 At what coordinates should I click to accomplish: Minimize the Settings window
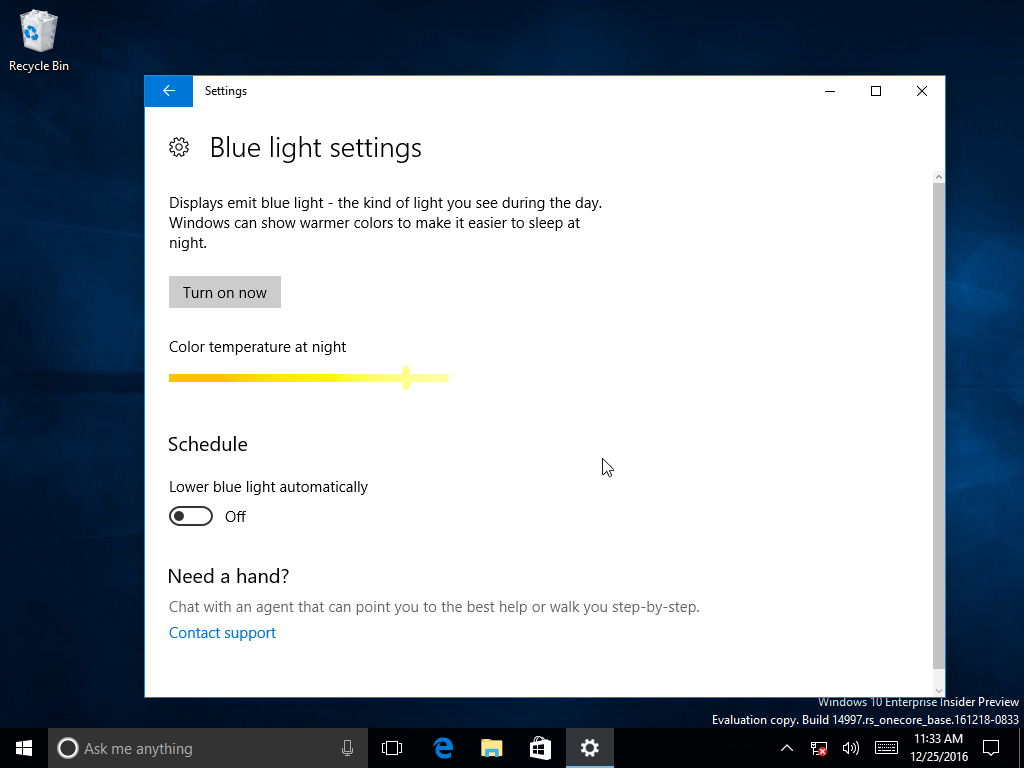[x=830, y=91]
